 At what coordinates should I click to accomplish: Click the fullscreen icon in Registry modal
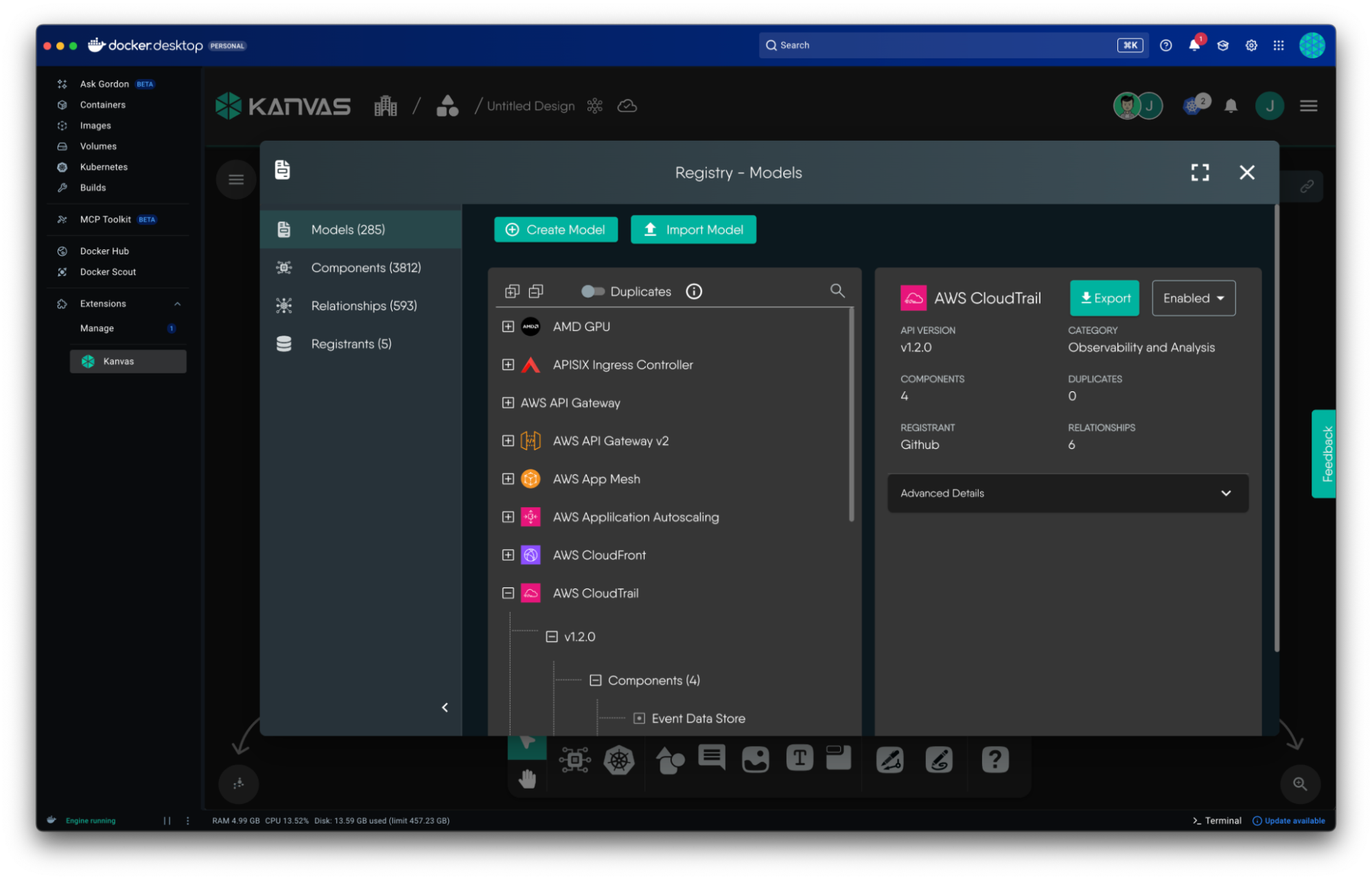coord(1200,172)
